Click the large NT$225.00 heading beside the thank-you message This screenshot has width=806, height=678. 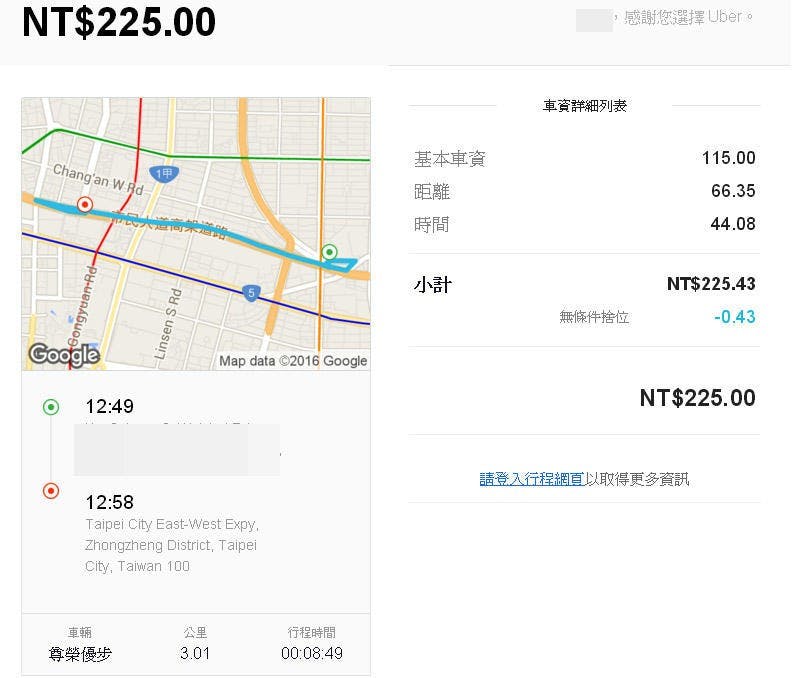point(119,22)
